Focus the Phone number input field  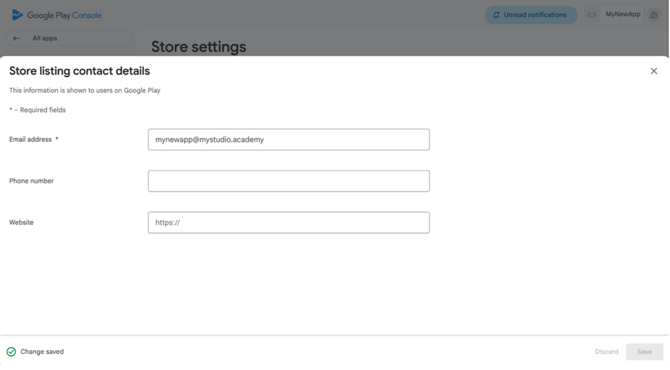coord(288,181)
